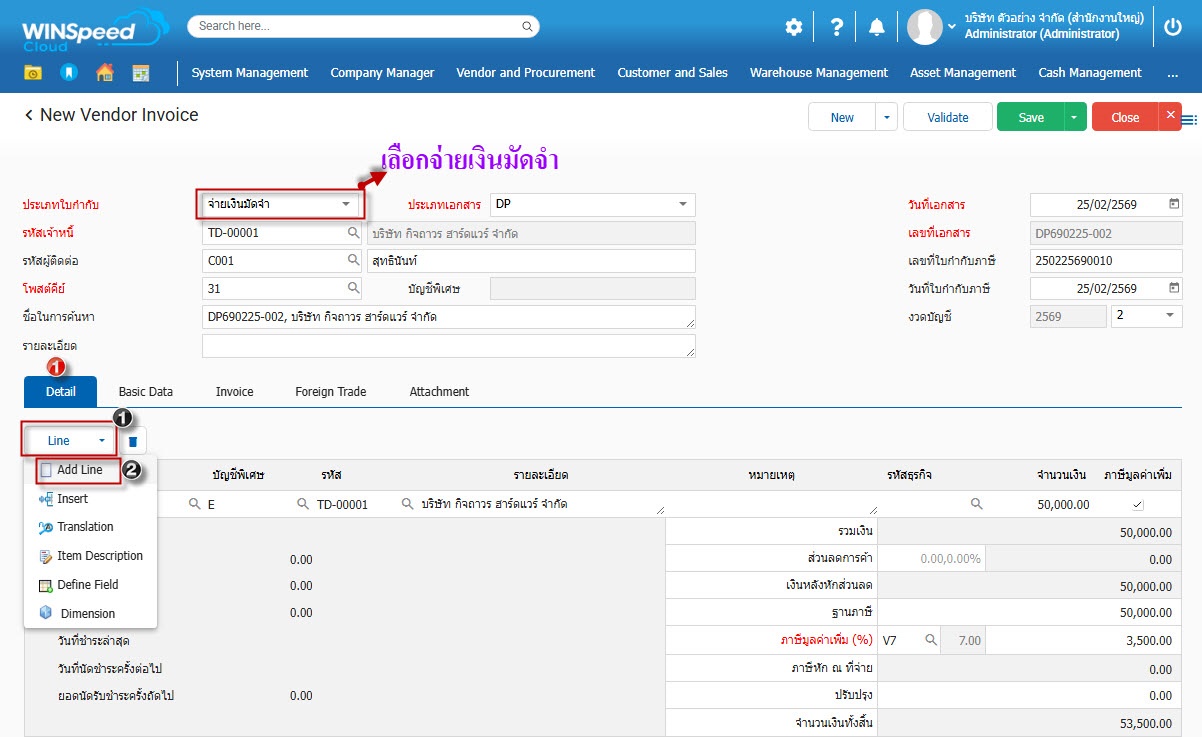Switch to the Basic Data tab
1202x737 pixels.
[x=146, y=392]
